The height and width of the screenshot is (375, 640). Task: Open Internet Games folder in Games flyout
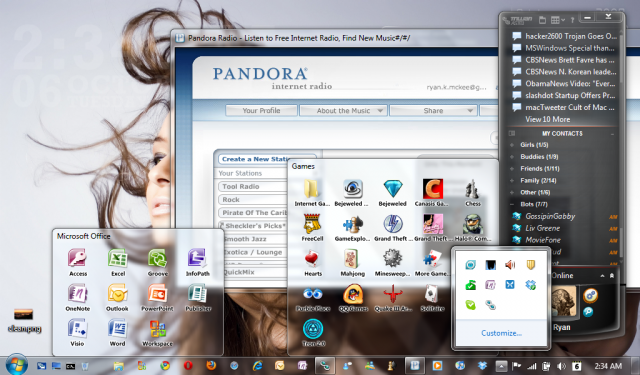pos(312,193)
